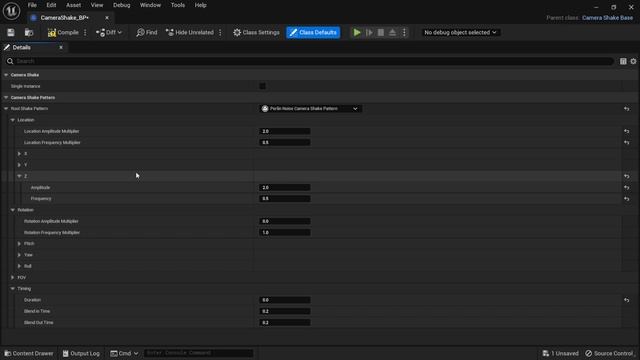640x360 pixels.
Task: Open the Camera Shake Base parent class link
Action: click(x=607, y=18)
